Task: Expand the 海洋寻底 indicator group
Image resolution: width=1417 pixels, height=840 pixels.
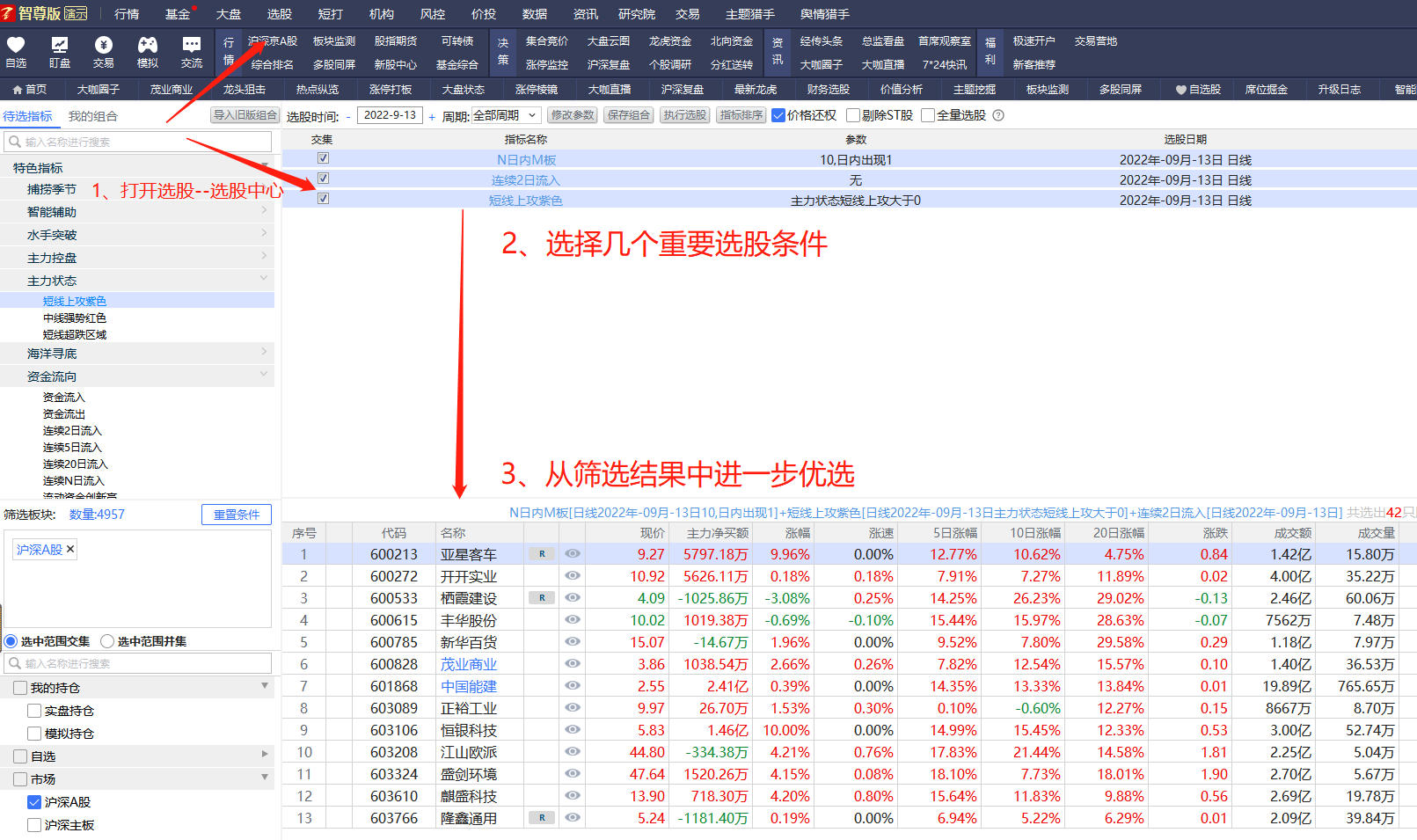Action: (x=264, y=353)
